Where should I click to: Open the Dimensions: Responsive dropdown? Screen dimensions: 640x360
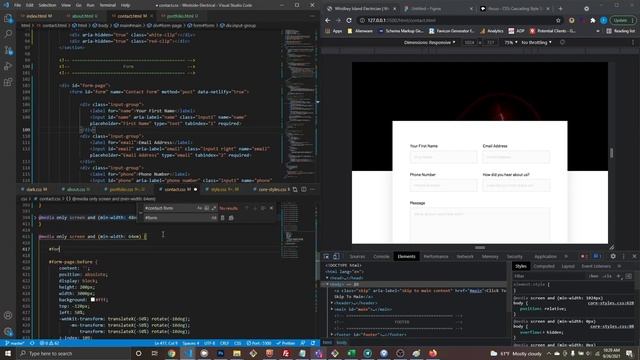tap(429, 42)
